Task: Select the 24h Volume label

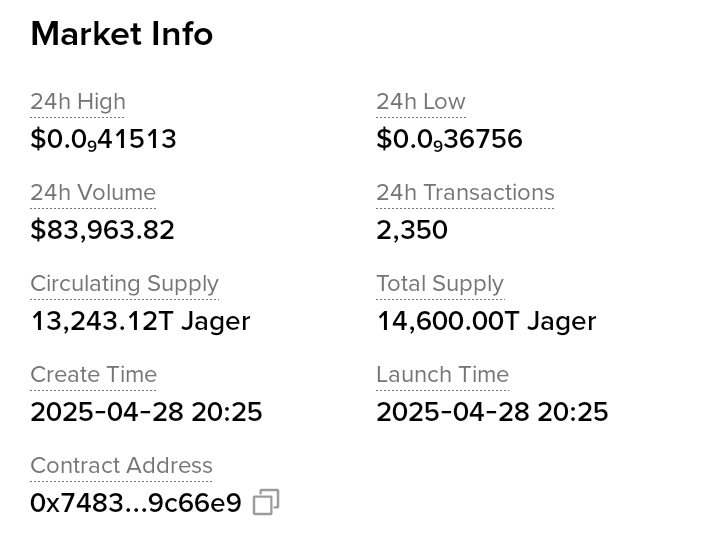Action: coord(93,193)
